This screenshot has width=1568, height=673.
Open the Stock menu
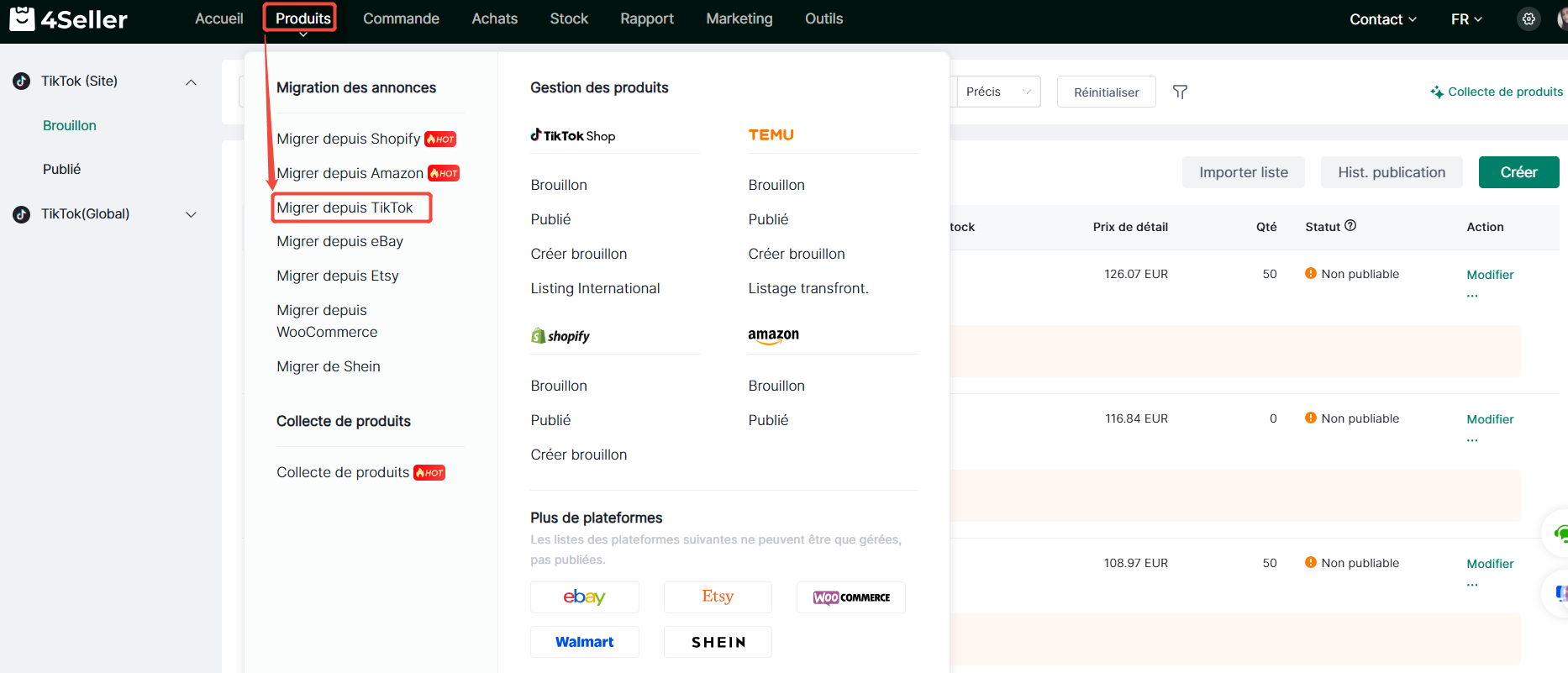[x=569, y=18]
